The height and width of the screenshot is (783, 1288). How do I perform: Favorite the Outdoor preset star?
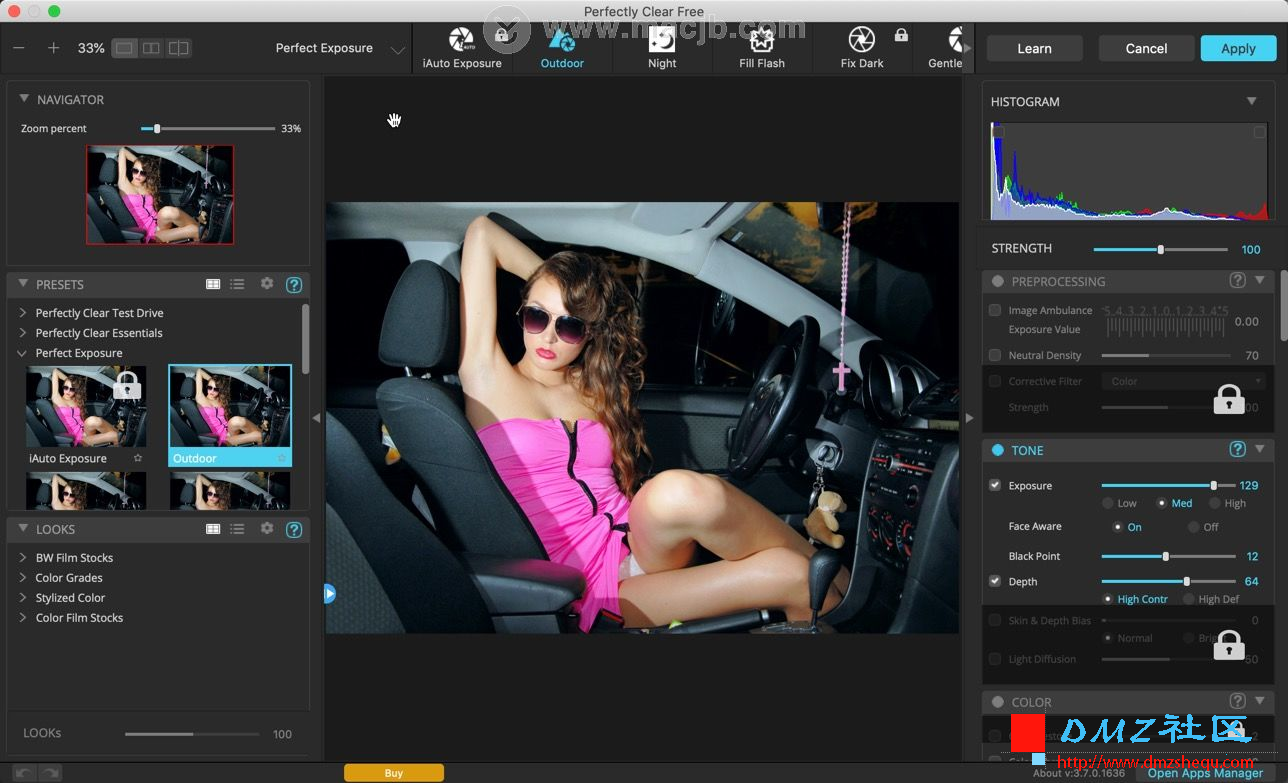click(x=281, y=458)
